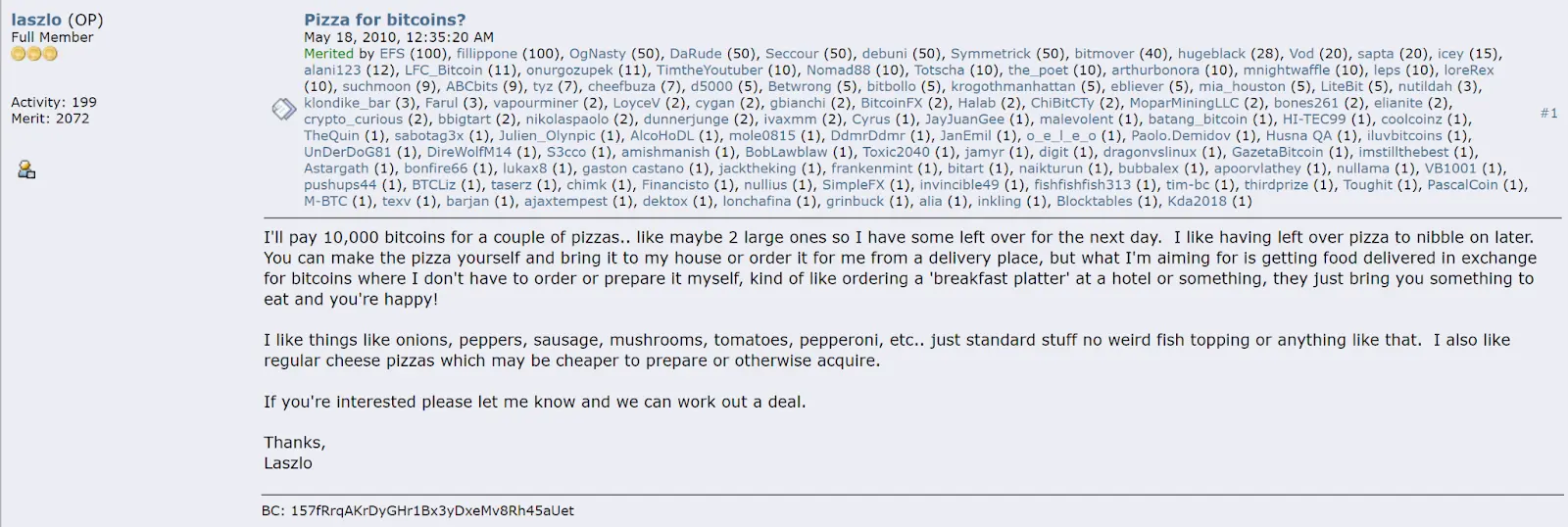
Task: Open OgNasty's profile link
Action: pyautogui.click(x=597, y=54)
